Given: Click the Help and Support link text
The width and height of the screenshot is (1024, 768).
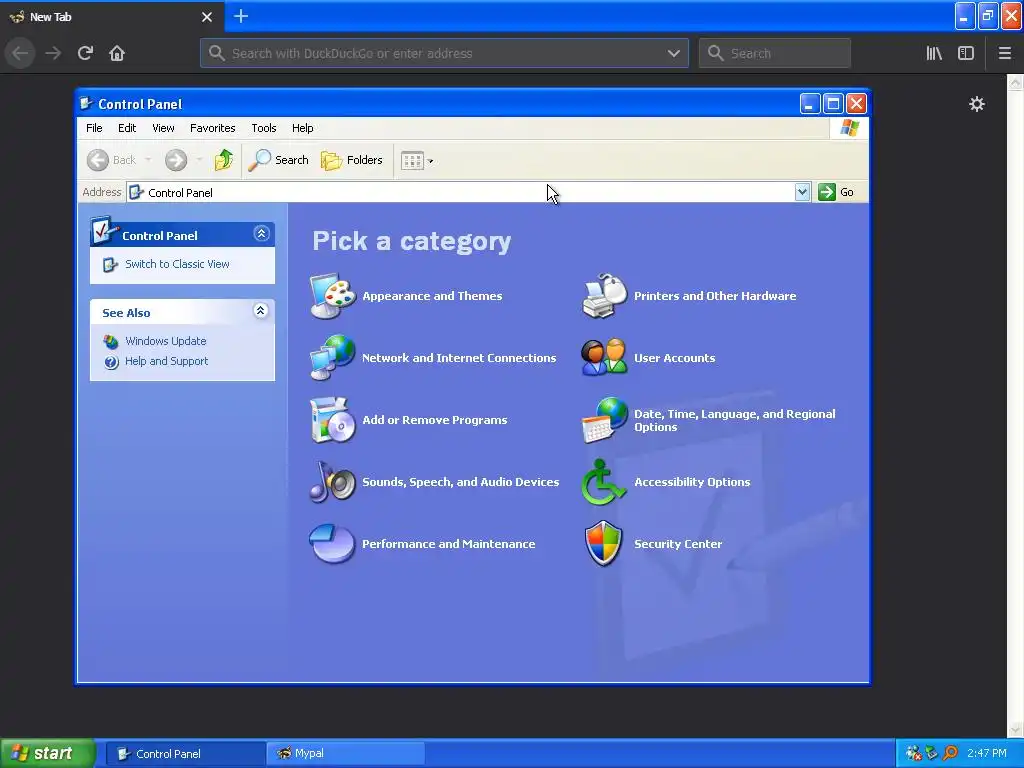Looking at the screenshot, I should (167, 361).
